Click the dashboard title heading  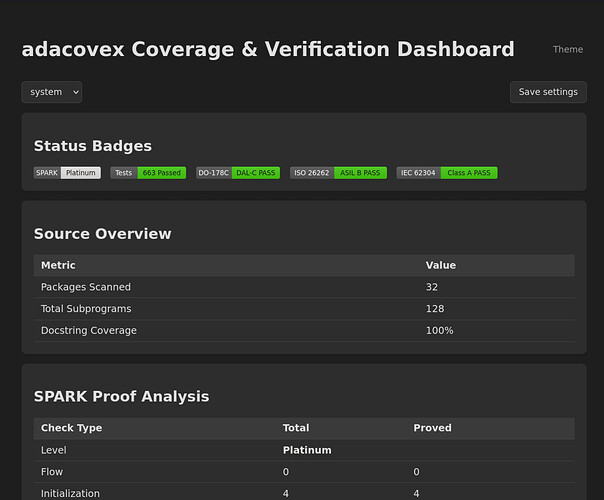point(268,49)
